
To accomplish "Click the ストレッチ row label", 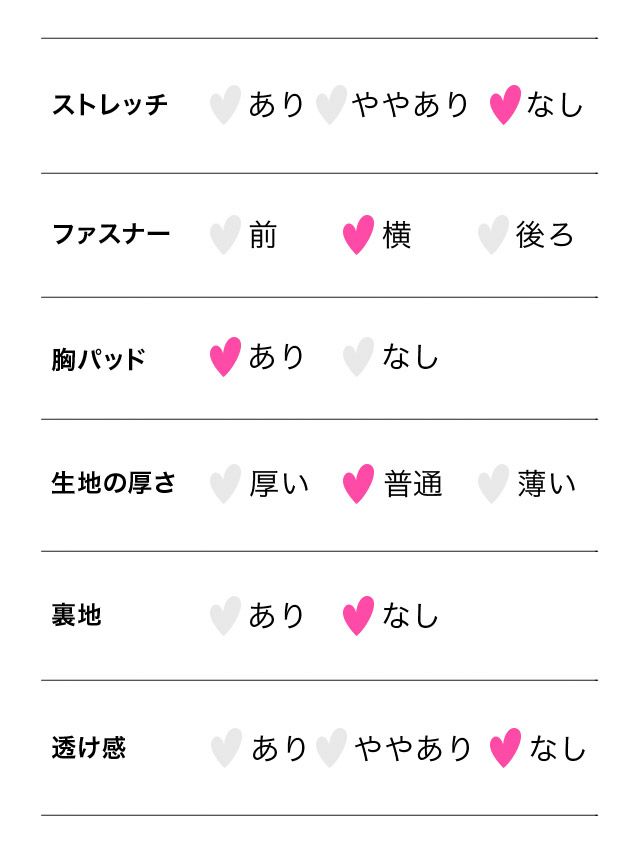I will coord(110,105).
